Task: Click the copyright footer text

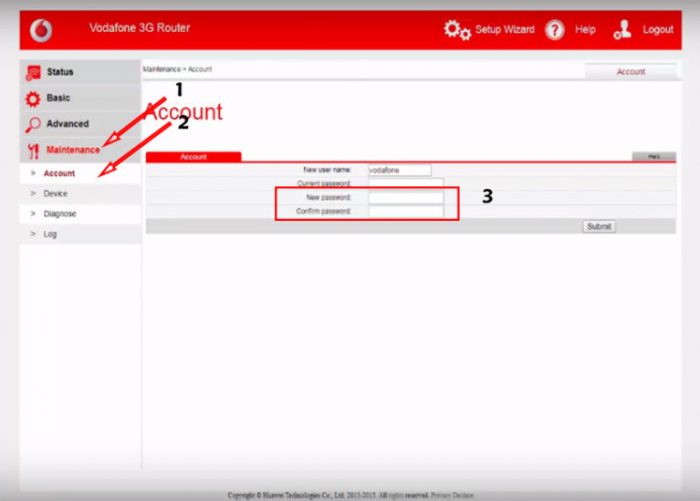Action: tap(328, 495)
